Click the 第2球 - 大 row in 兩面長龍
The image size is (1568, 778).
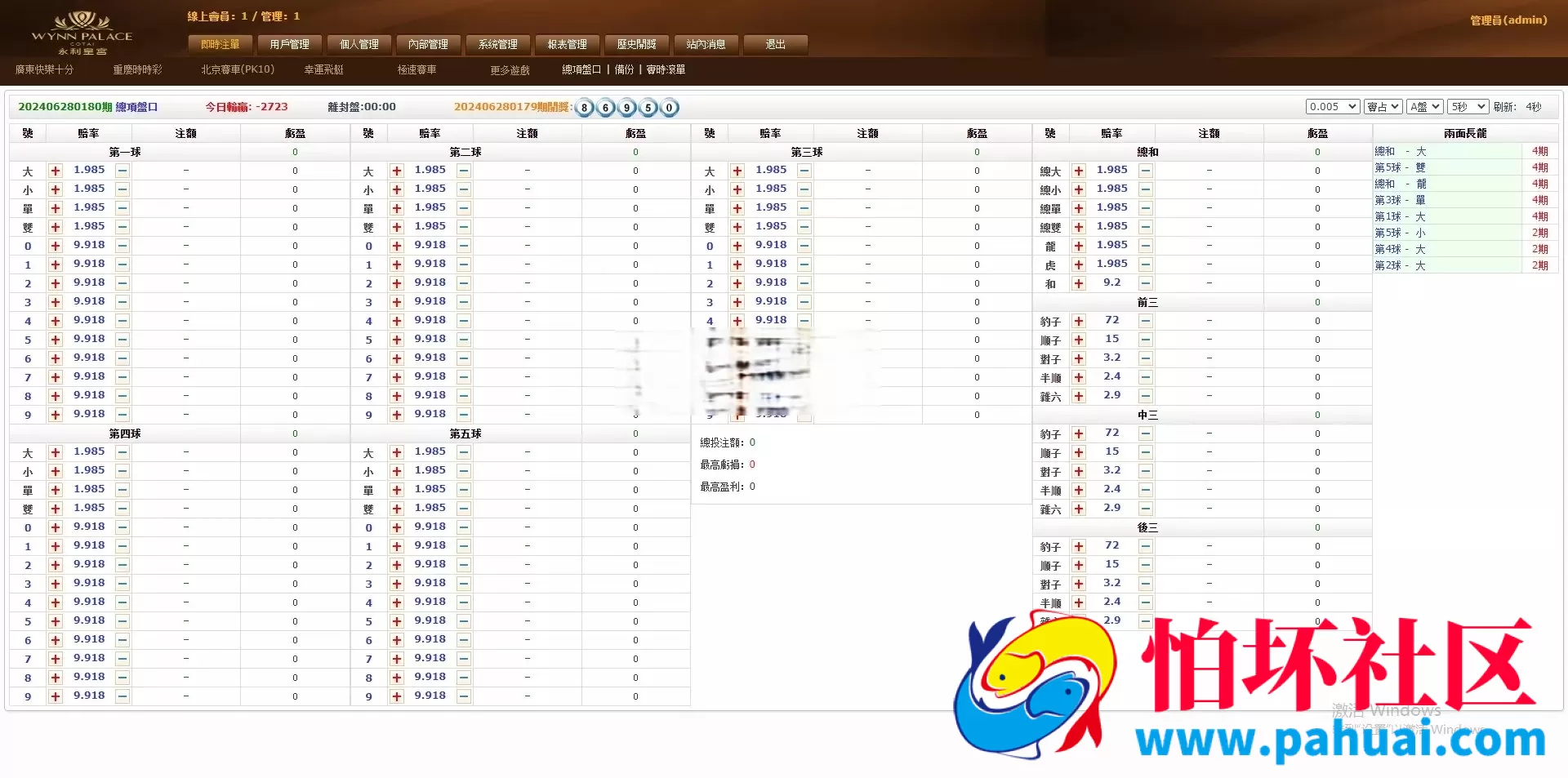[1466, 265]
